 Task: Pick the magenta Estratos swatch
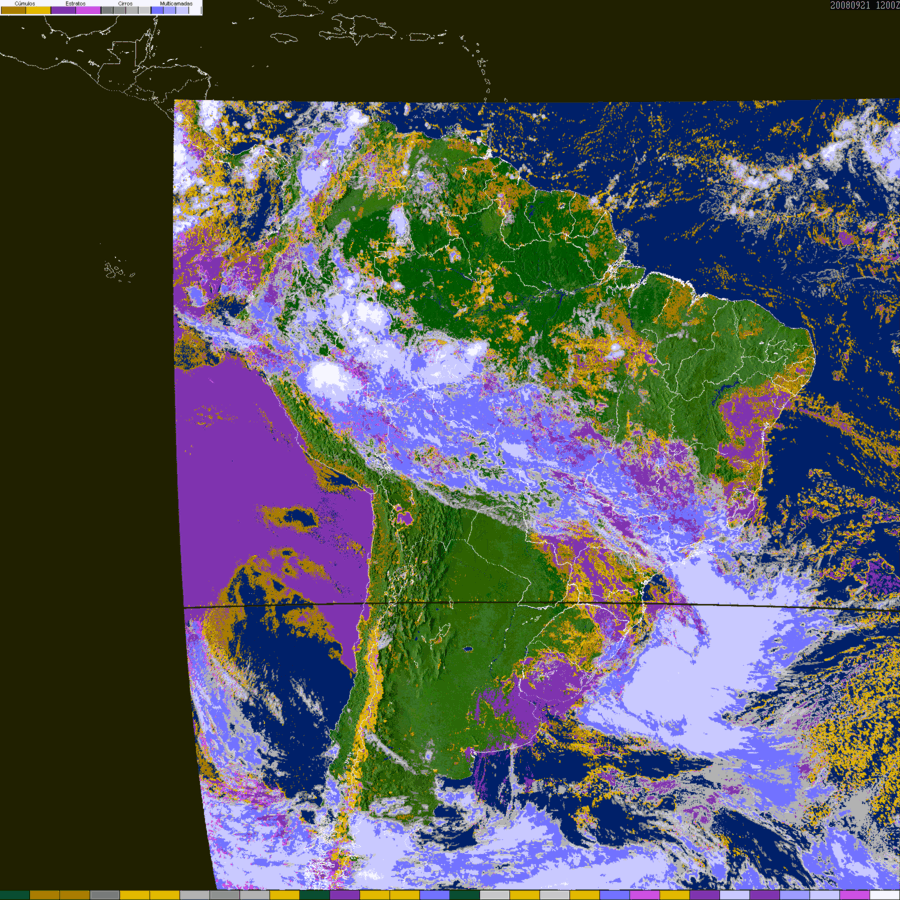(88, 10)
